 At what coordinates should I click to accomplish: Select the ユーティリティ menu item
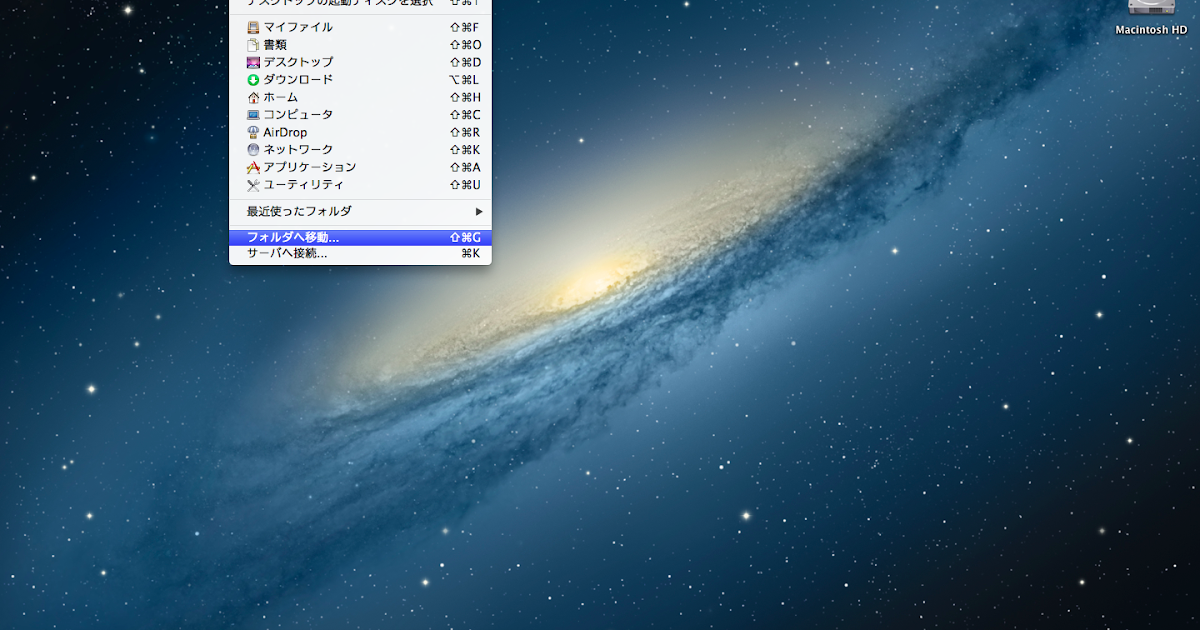(x=360, y=184)
